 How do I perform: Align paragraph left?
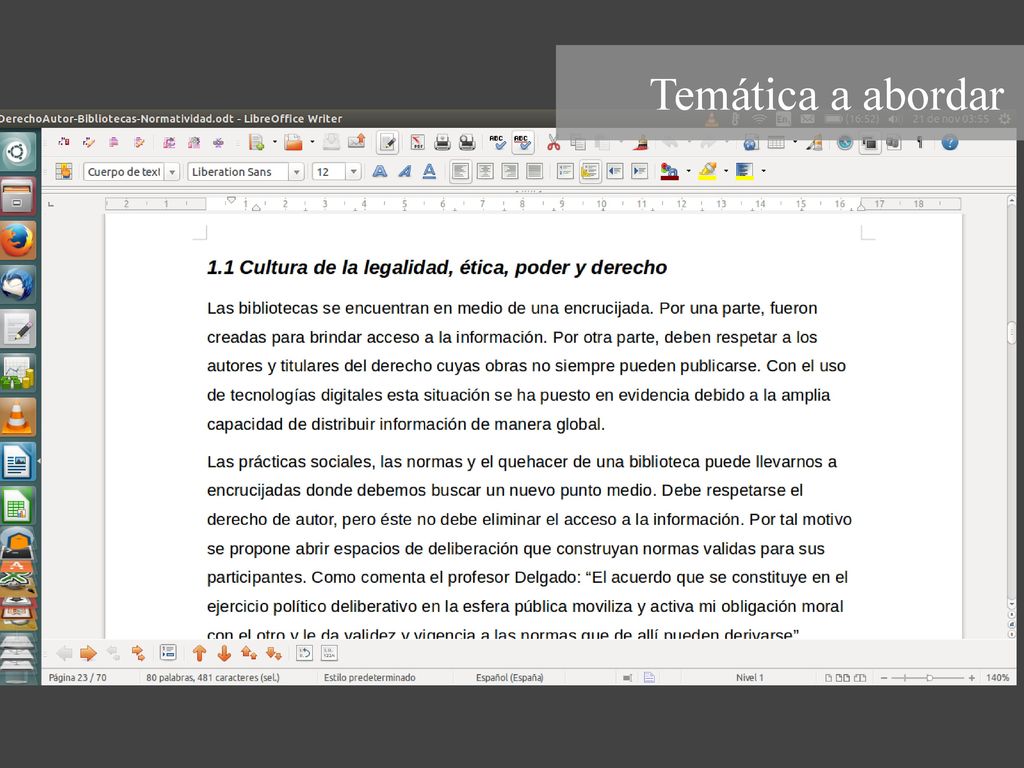point(460,171)
